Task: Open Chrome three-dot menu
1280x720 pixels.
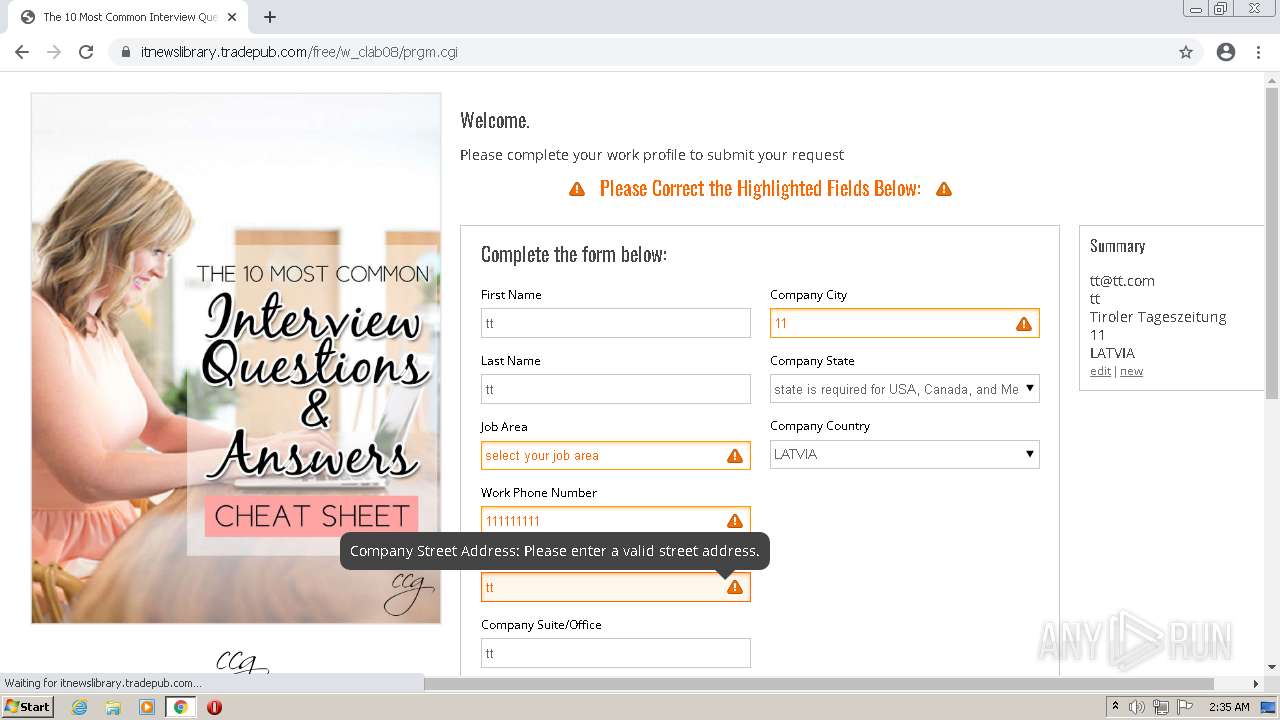Action: click(1258, 52)
